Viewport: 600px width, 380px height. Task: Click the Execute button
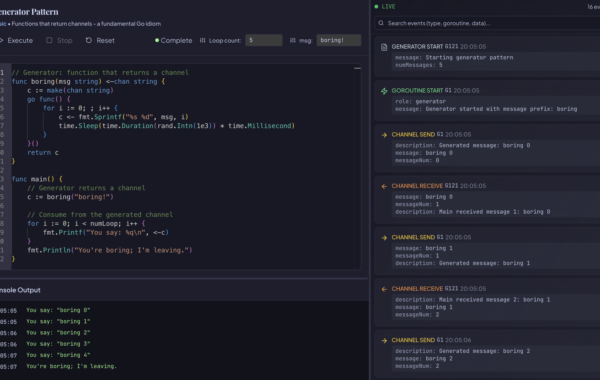[16, 40]
